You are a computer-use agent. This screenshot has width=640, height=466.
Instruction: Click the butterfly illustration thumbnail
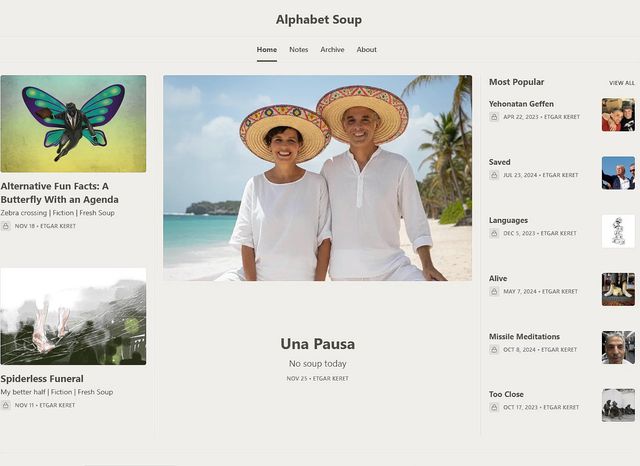click(73, 124)
